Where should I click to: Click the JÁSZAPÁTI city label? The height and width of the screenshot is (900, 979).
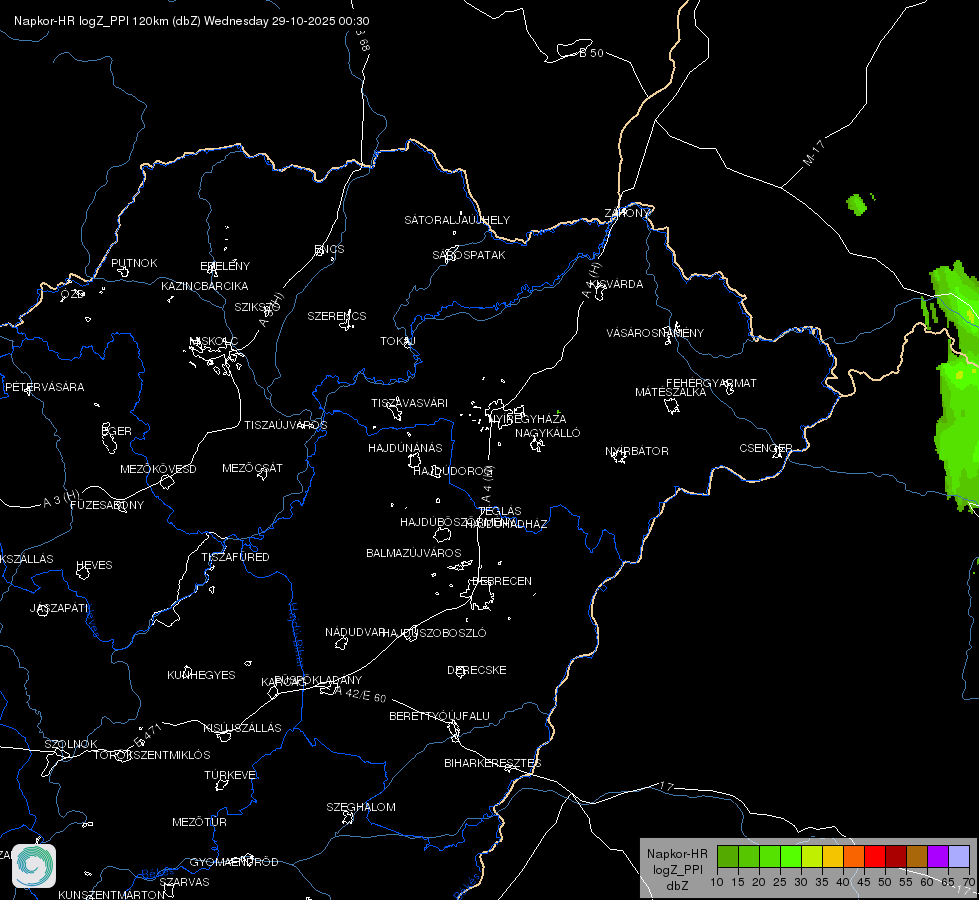[x=59, y=608]
